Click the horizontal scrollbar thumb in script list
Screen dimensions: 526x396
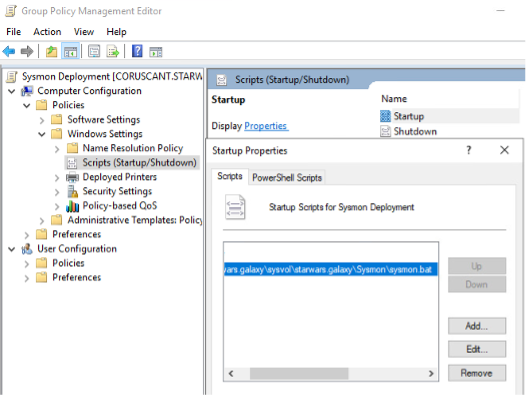pyautogui.click(x=299, y=374)
